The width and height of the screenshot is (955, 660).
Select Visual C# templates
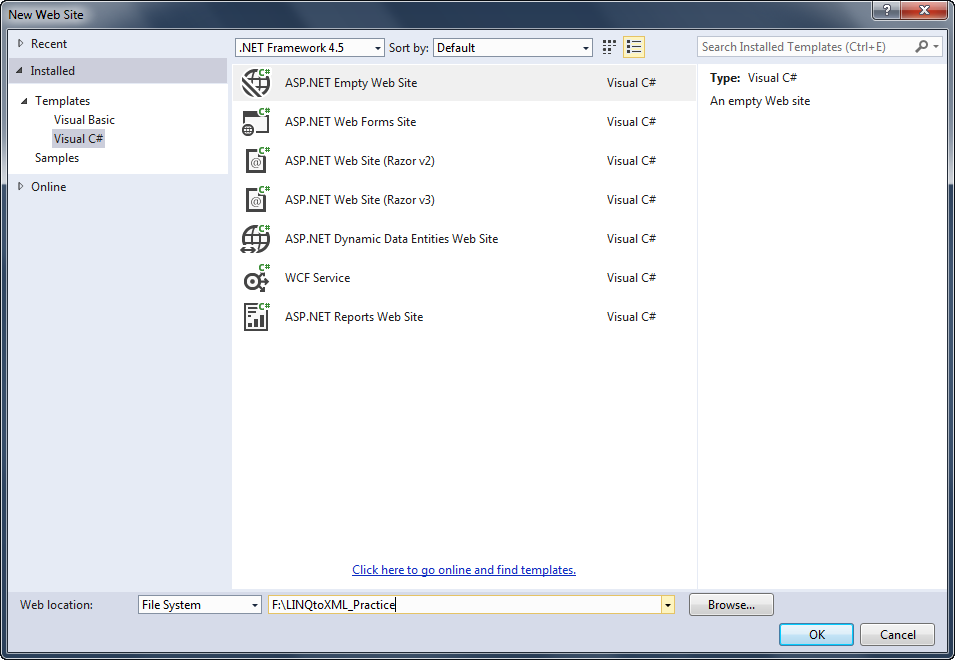[79, 139]
